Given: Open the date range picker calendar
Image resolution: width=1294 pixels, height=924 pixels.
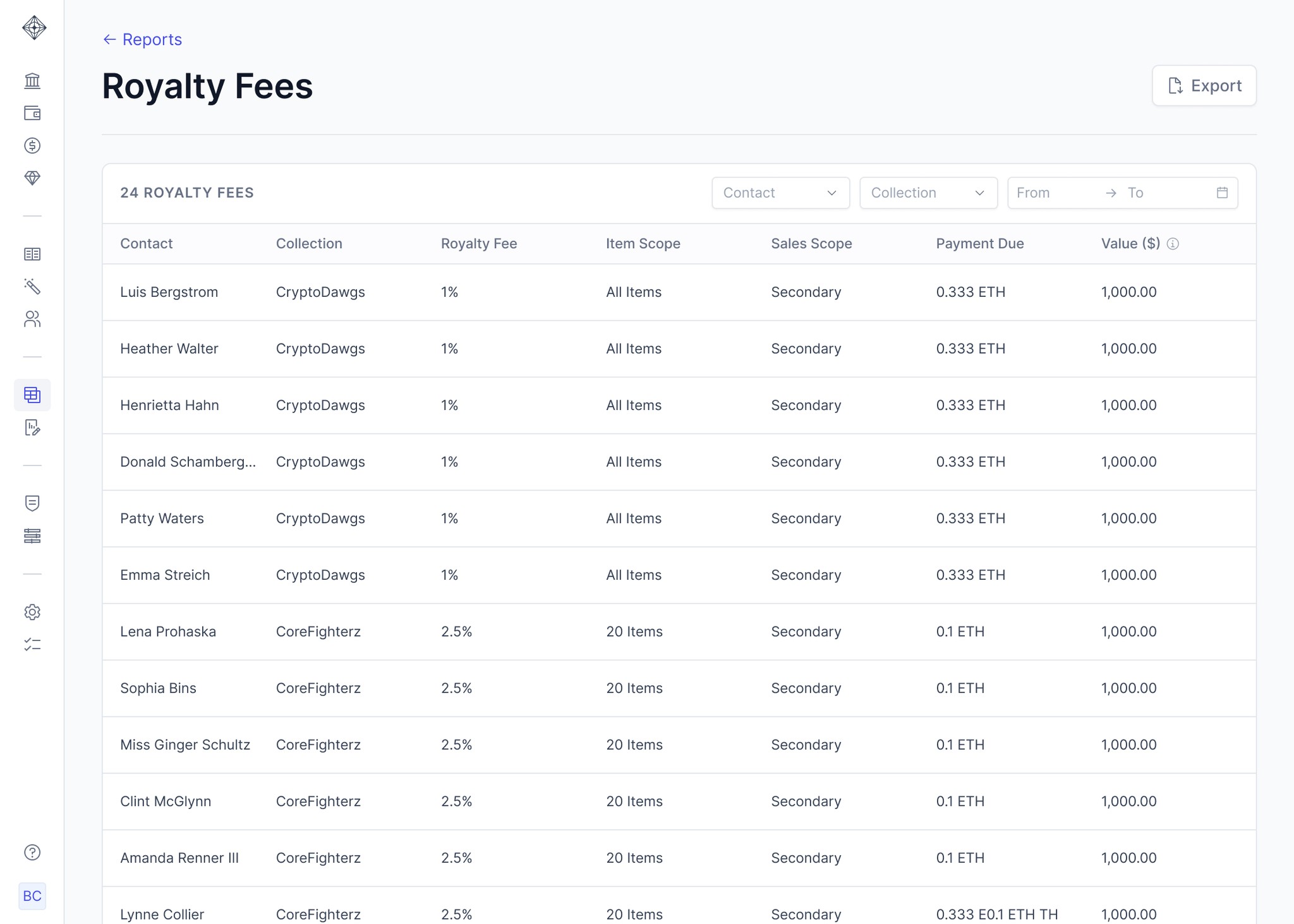Looking at the screenshot, I should 1222,193.
